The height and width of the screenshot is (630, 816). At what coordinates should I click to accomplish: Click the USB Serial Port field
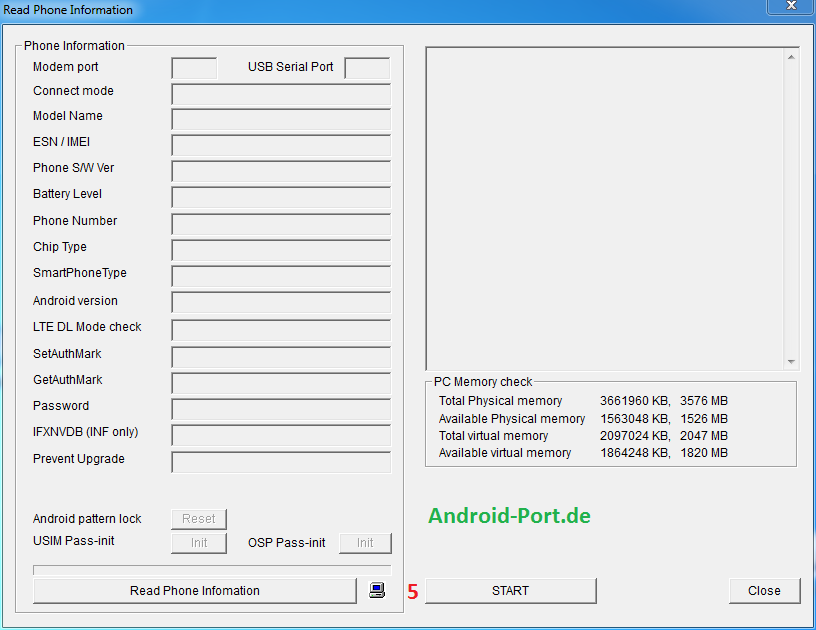point(367,68)
